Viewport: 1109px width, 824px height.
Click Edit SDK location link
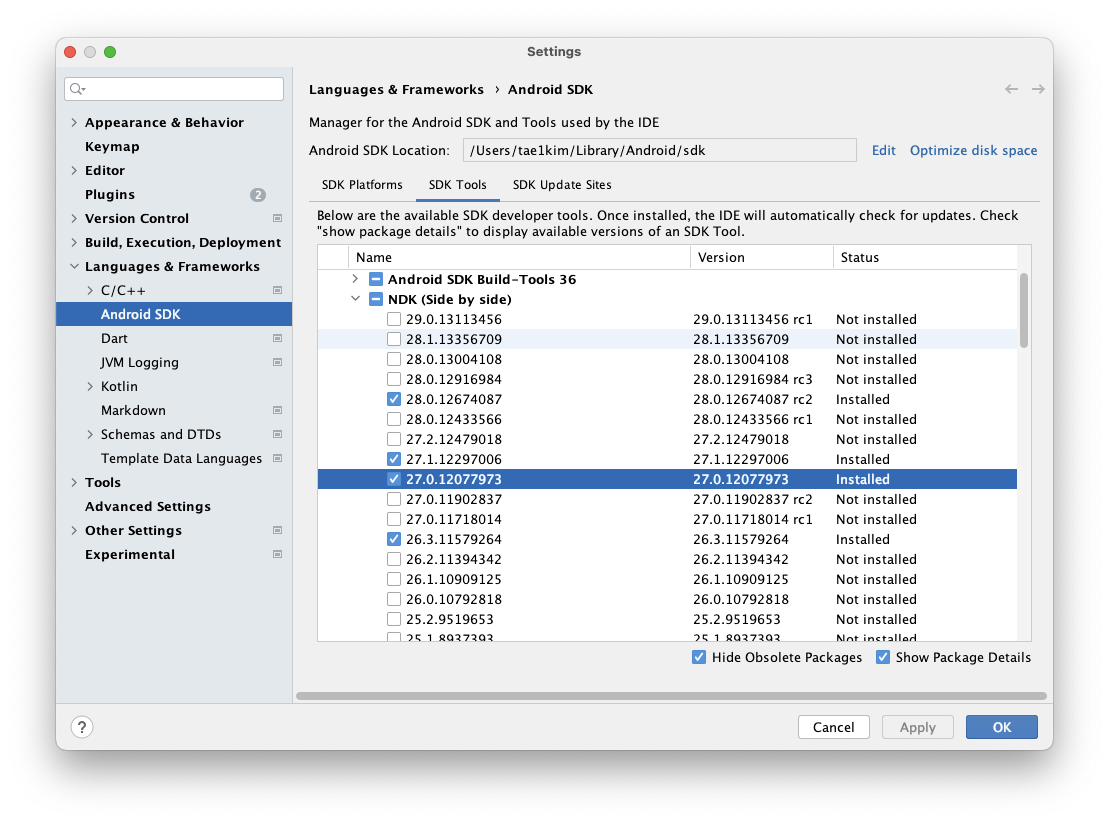(883, 151)
